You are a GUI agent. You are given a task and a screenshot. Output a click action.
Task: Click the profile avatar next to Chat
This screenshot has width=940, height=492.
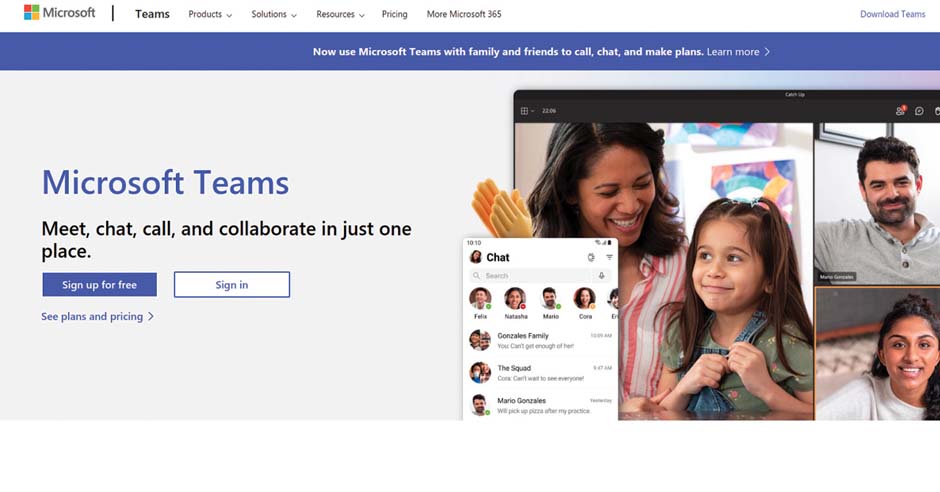(x=475, y=257)
